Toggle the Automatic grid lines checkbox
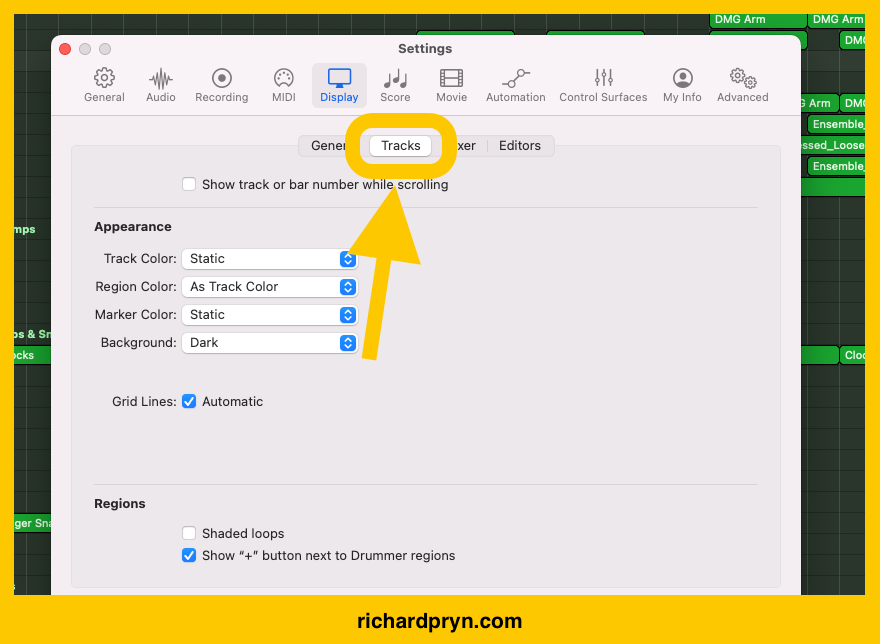 click(189, 401)
